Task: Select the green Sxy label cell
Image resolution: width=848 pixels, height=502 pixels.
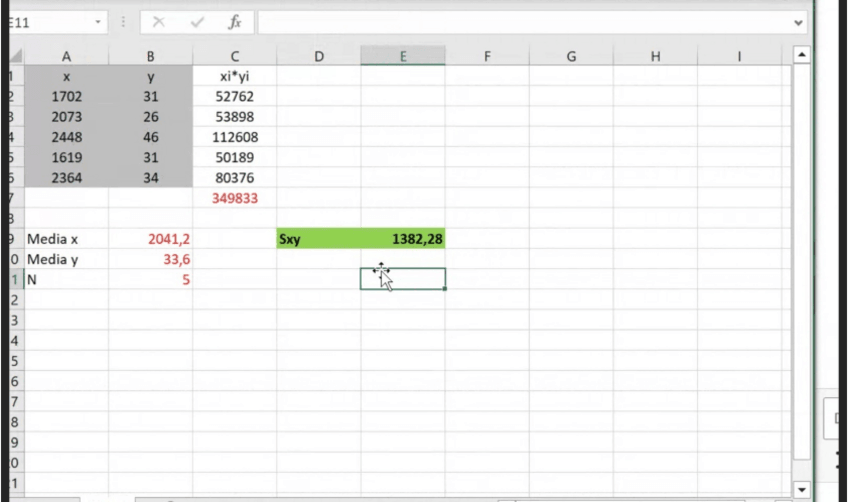Action: (318, 239)
